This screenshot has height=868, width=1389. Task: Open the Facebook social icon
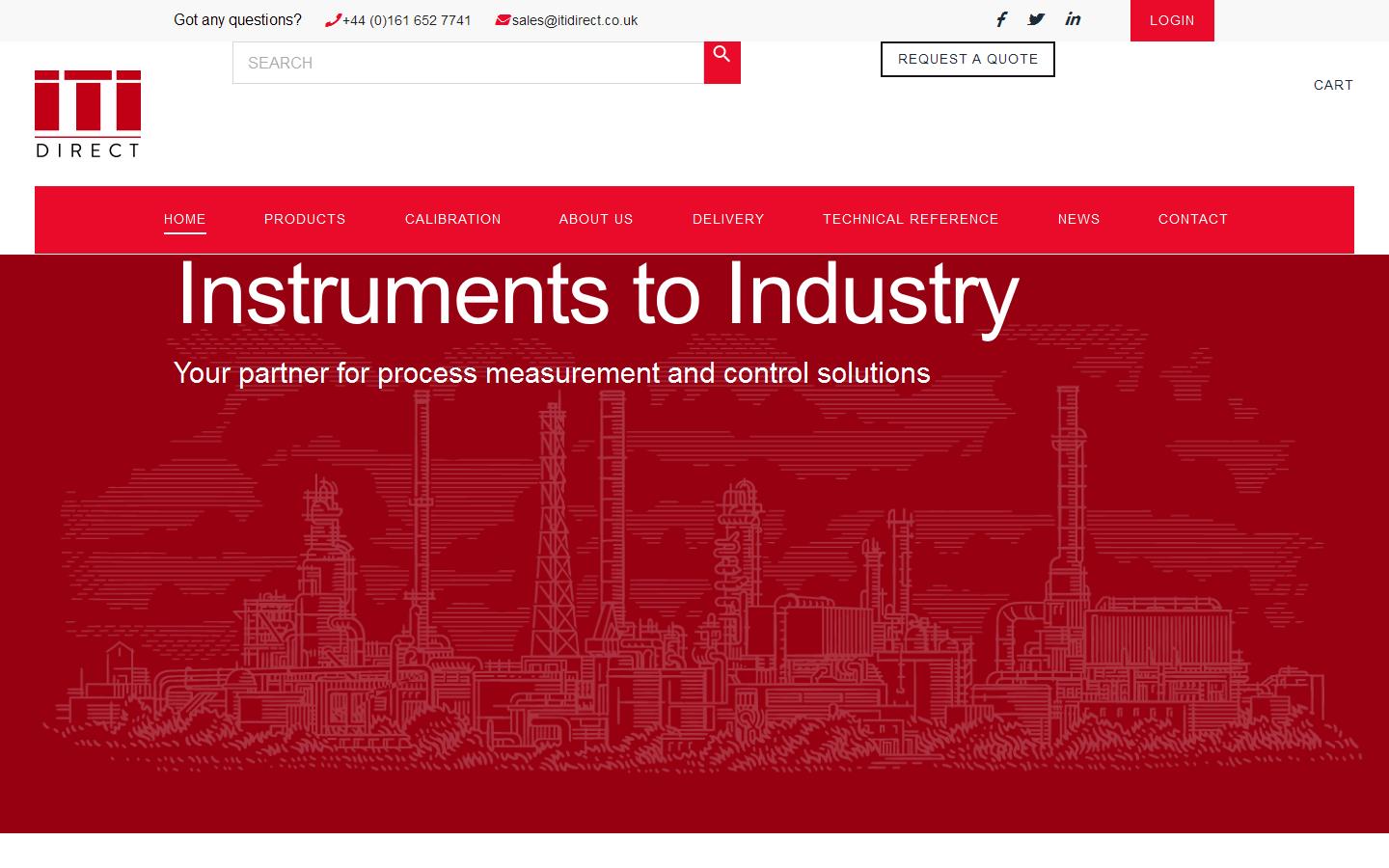coord(1001,19)
